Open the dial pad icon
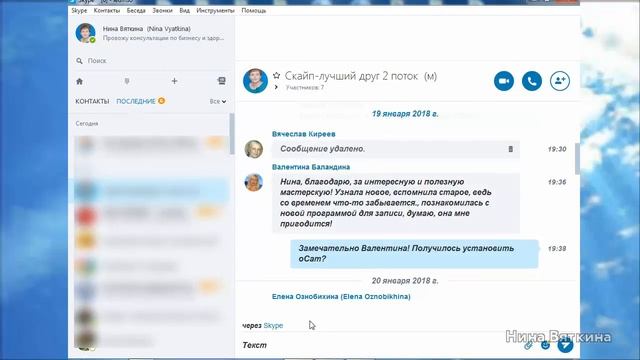 coord(127,81)
